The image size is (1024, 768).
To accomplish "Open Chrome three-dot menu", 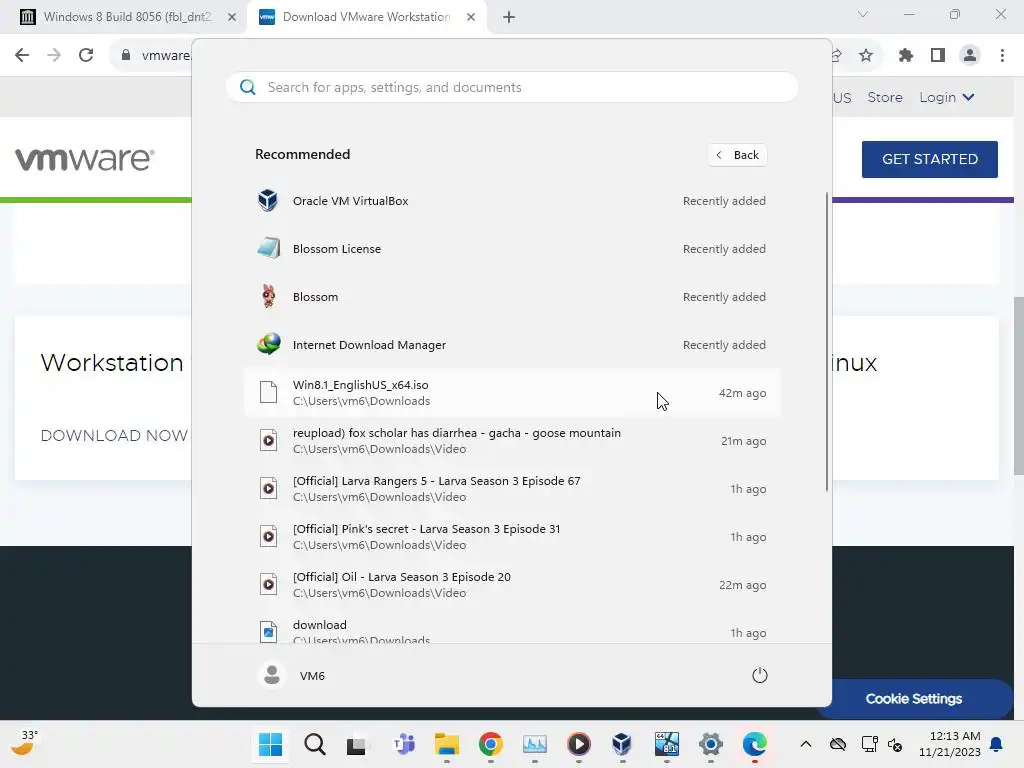I will (x=1002, y=55).
